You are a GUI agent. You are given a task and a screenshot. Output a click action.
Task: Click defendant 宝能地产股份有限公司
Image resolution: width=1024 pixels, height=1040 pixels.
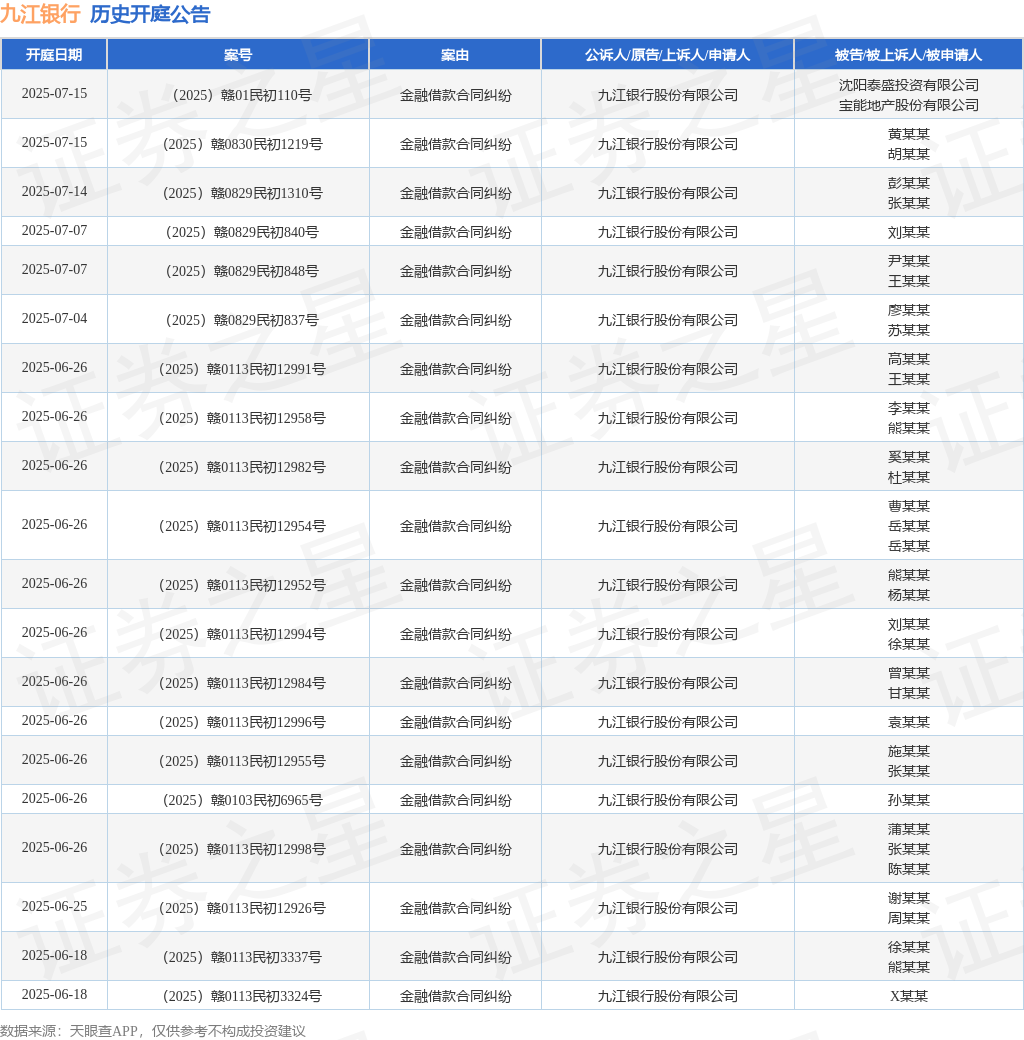pos(909,106)
